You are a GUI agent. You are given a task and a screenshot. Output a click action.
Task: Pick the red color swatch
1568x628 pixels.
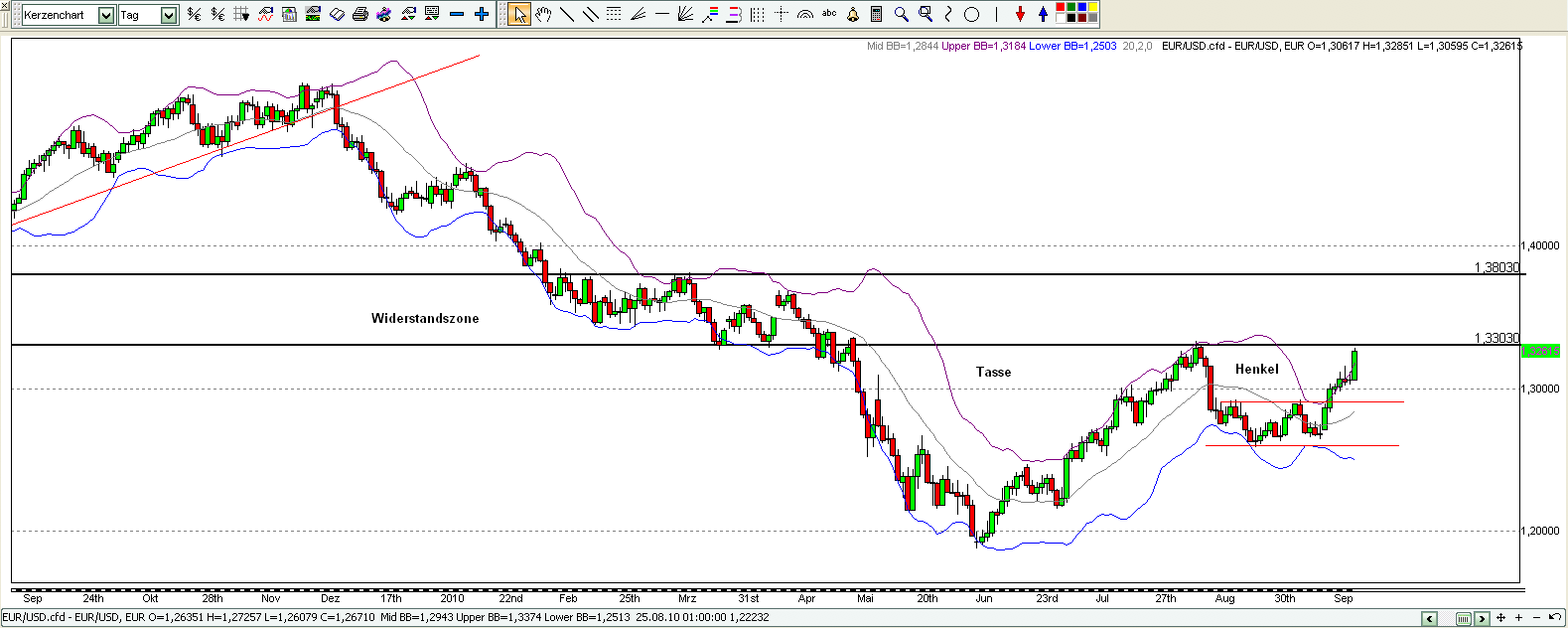pos(1061,7)
